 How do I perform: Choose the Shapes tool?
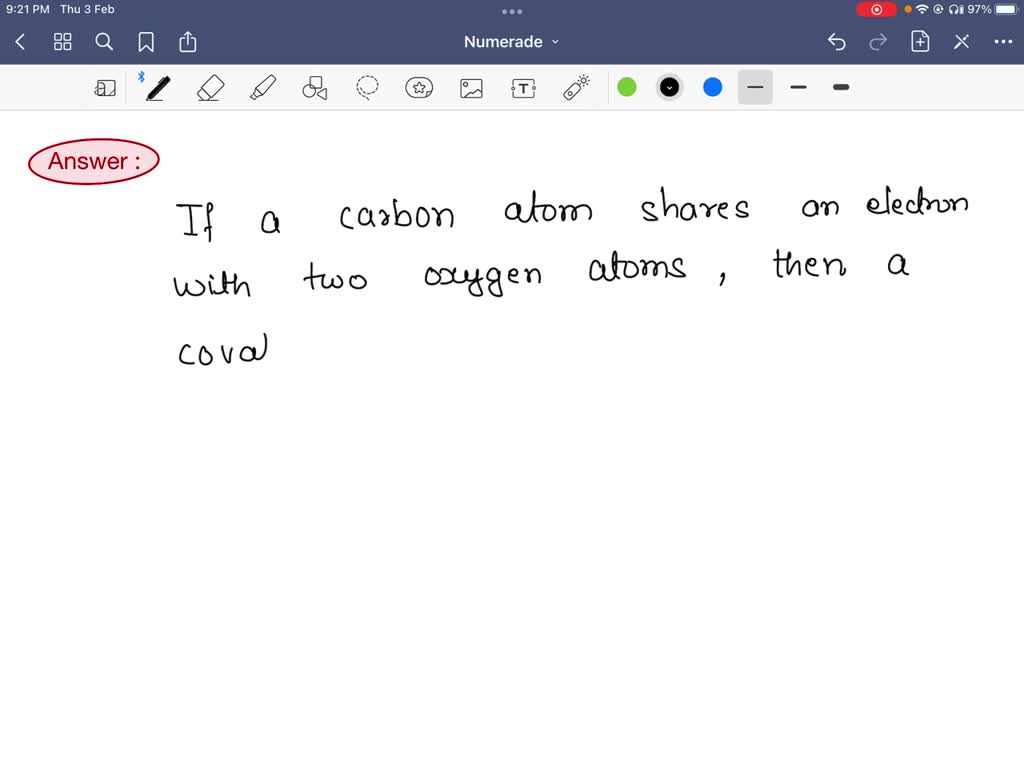click(315, 88)
